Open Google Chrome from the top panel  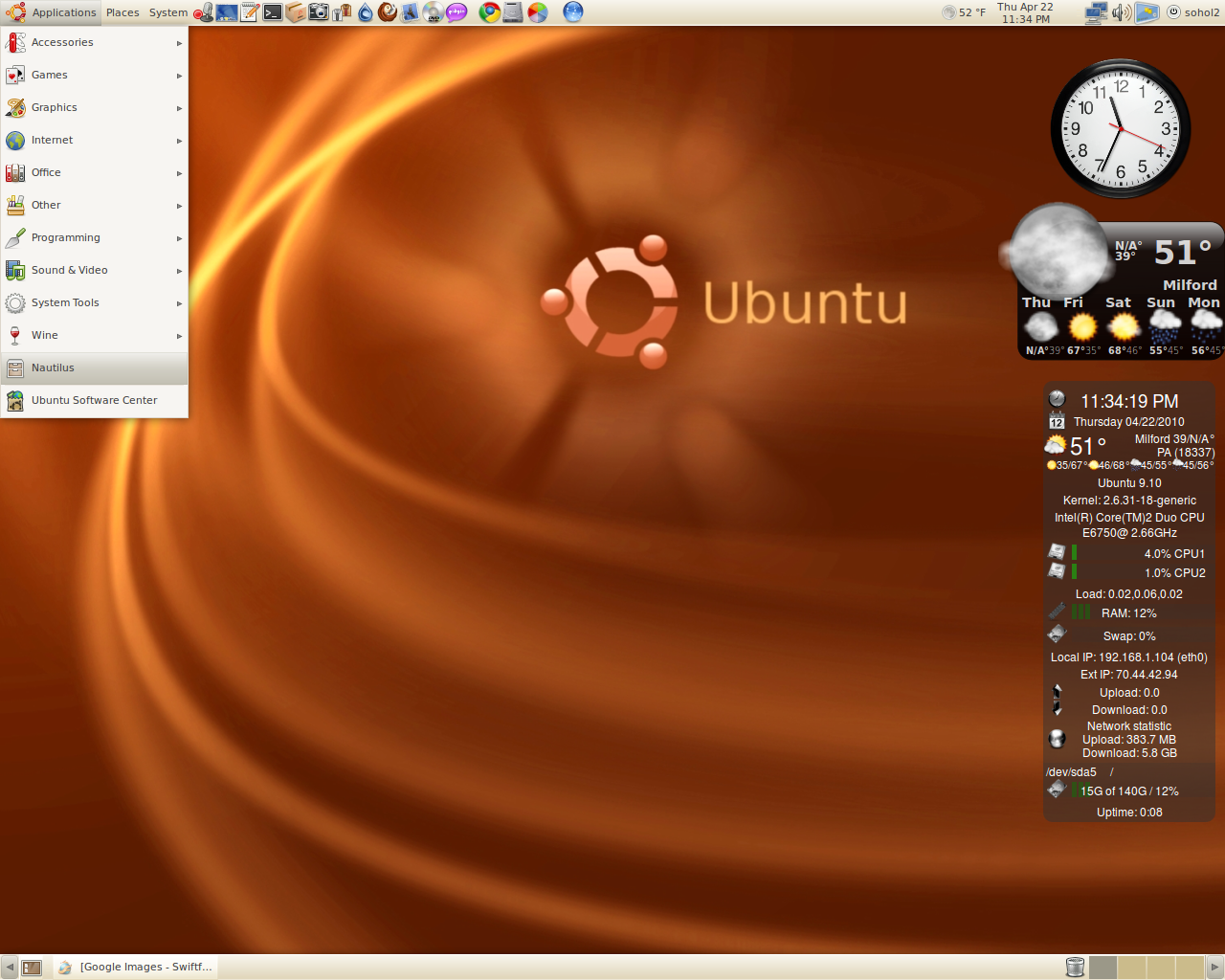tap(490, 12)
